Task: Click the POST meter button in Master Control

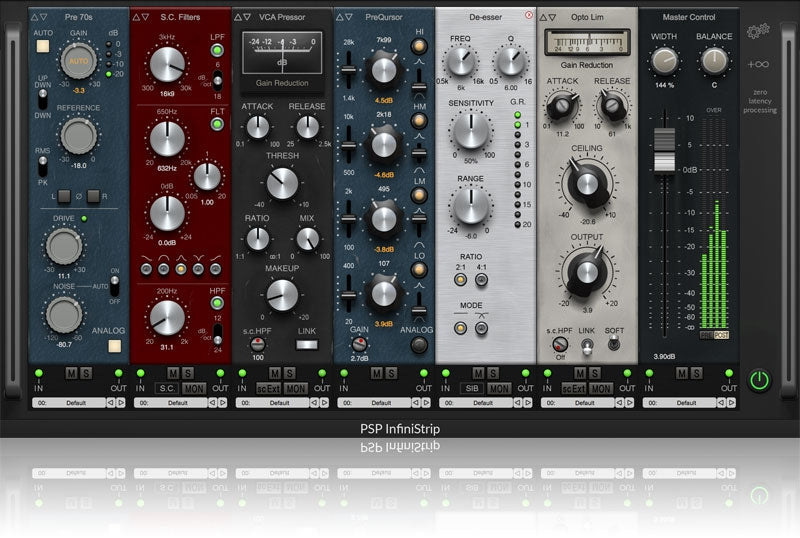Action: click(721, 335)
